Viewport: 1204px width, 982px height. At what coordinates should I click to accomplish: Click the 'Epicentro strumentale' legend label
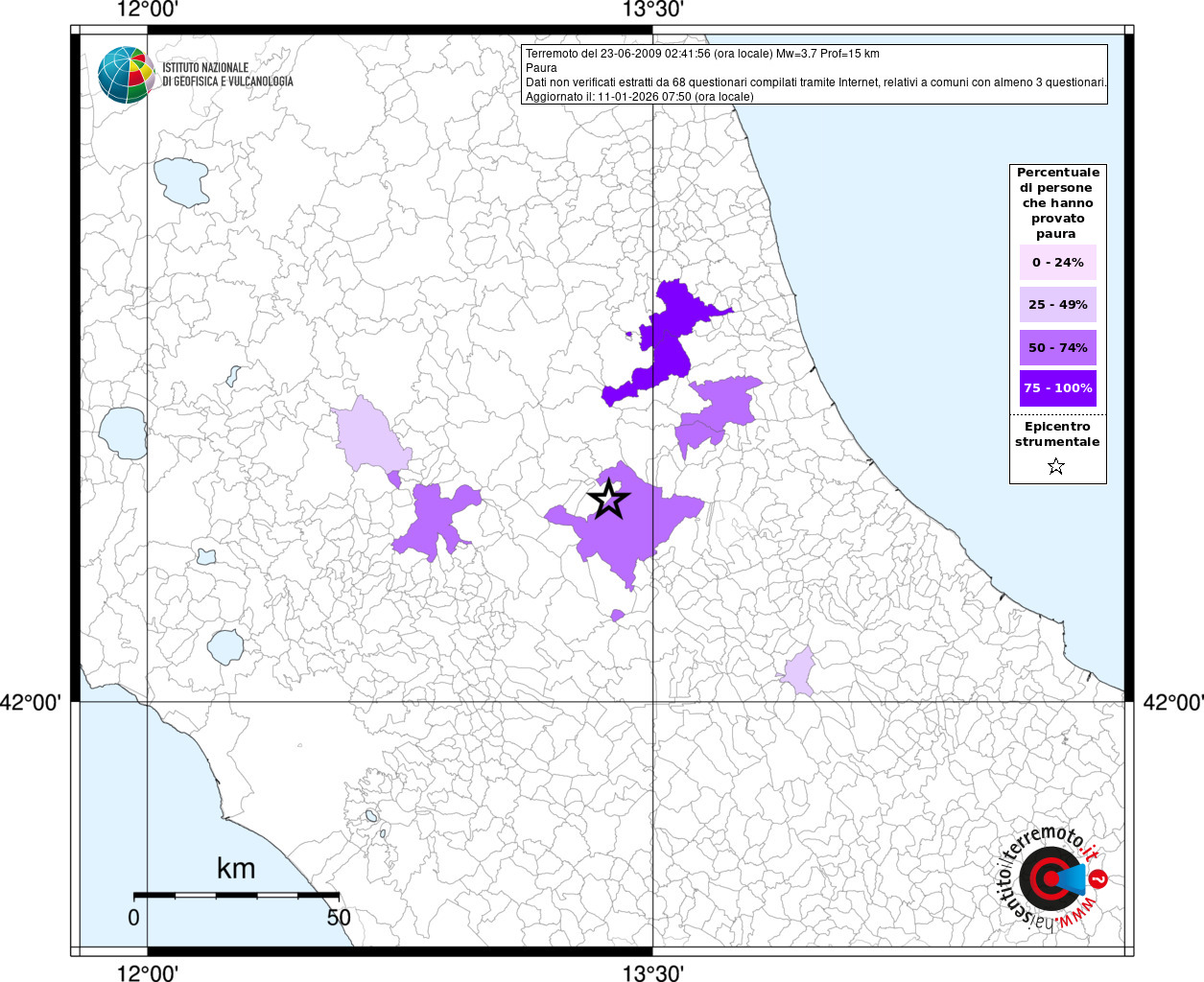1057,434
